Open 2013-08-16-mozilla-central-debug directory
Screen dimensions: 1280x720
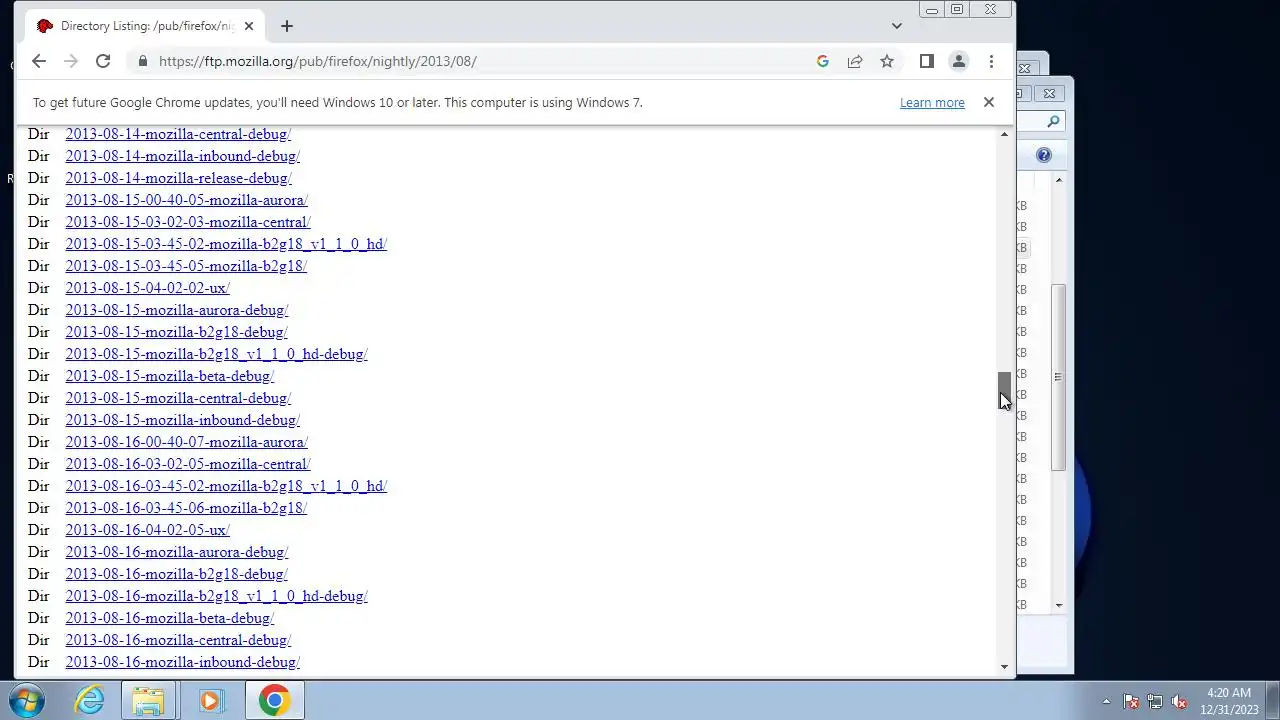(178, 640)
